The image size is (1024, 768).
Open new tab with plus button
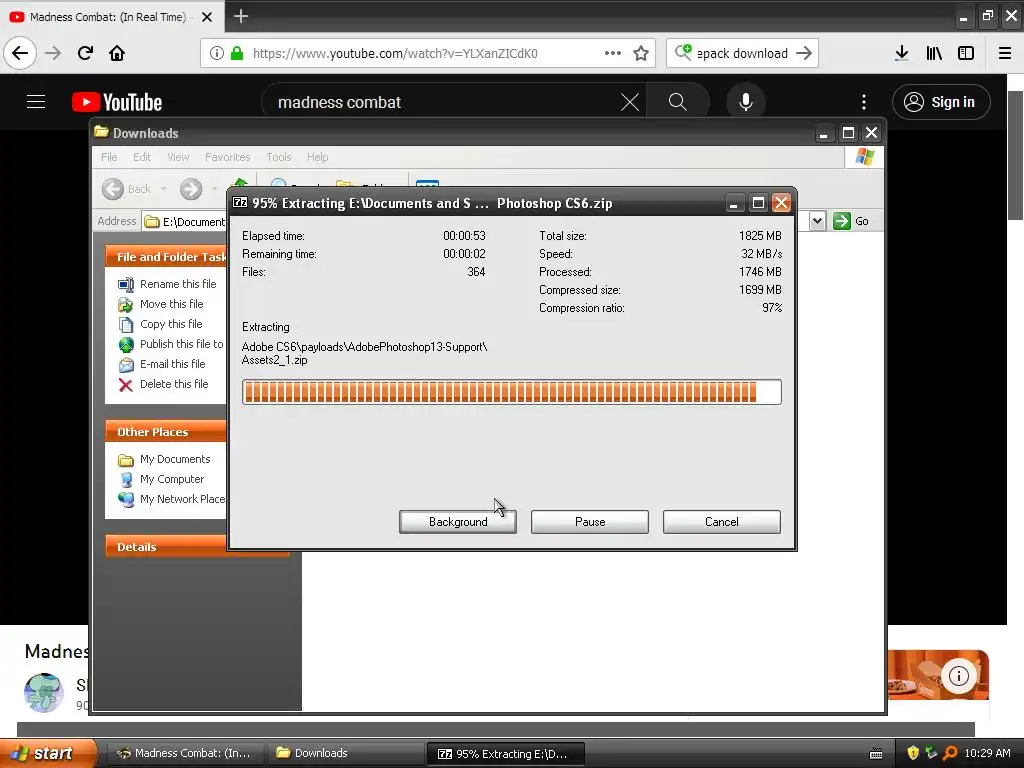[x=240, y=16]
